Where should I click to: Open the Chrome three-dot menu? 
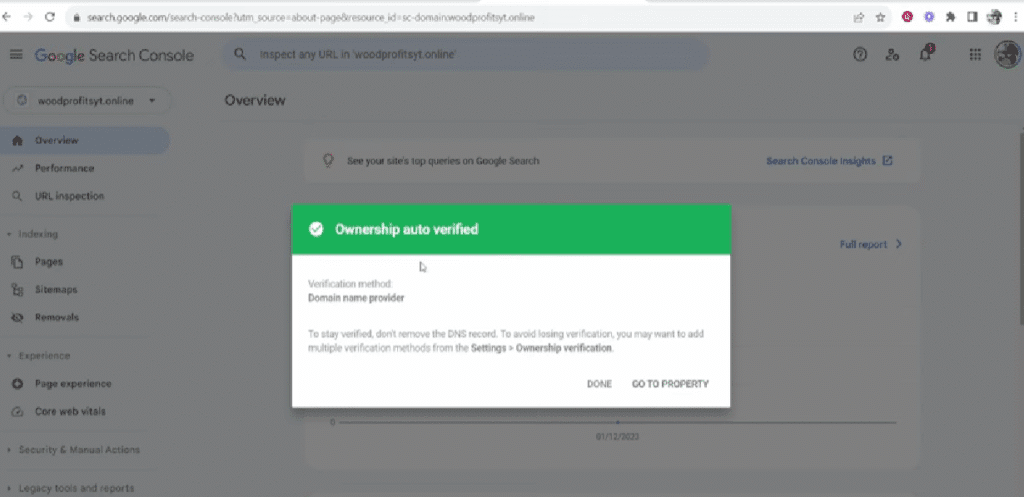click(1015, 18)
